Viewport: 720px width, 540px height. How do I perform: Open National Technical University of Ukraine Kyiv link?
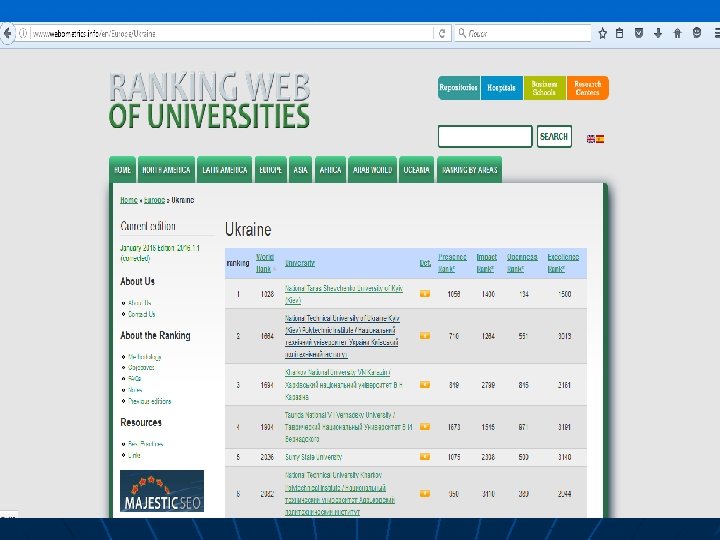pos(342,336)
